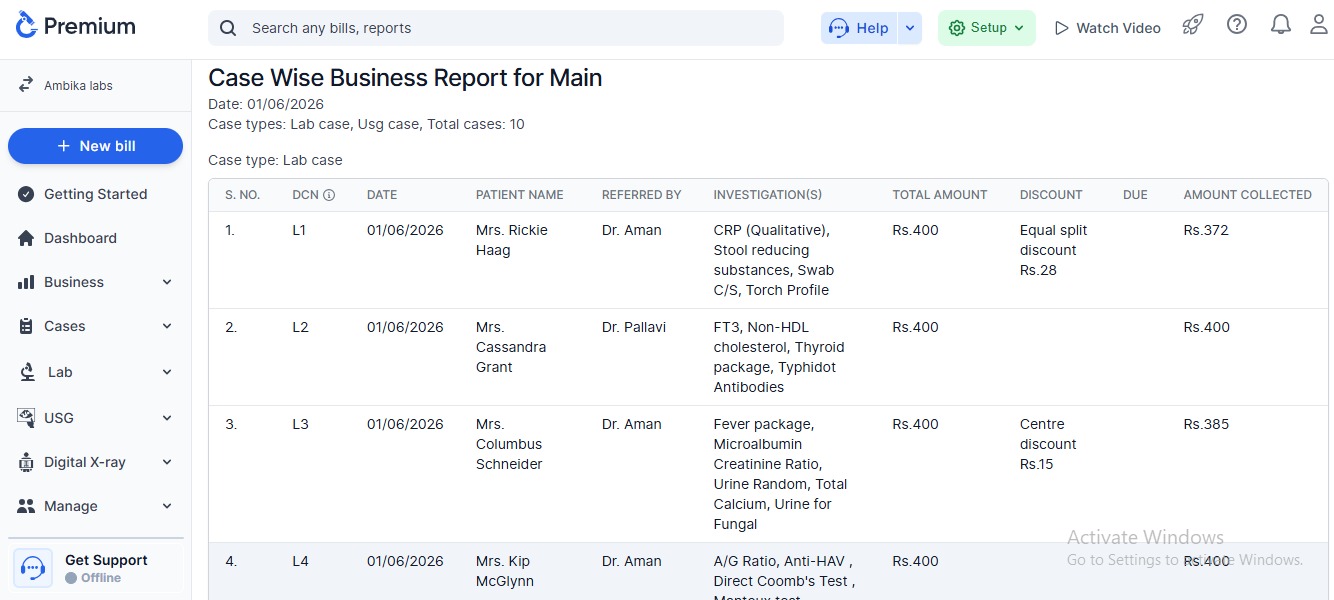Viewport: 1334px width, 600px height.
Task: Click the Premium logo icon
Action: tap(27, 26)
